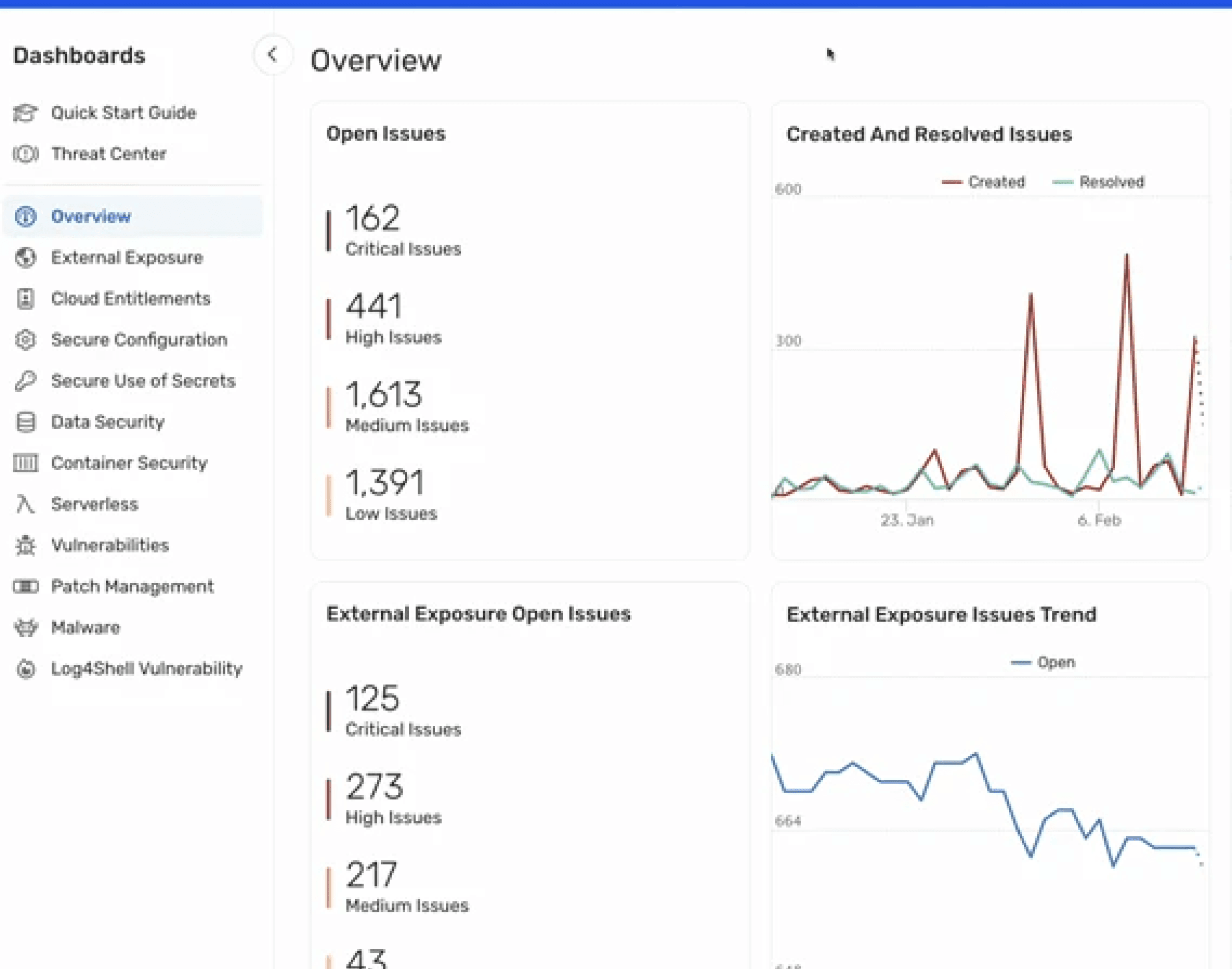Click the 162 Critical Issues count
This screenshot has height=969, width=1232.
click(x=373, y=219)
